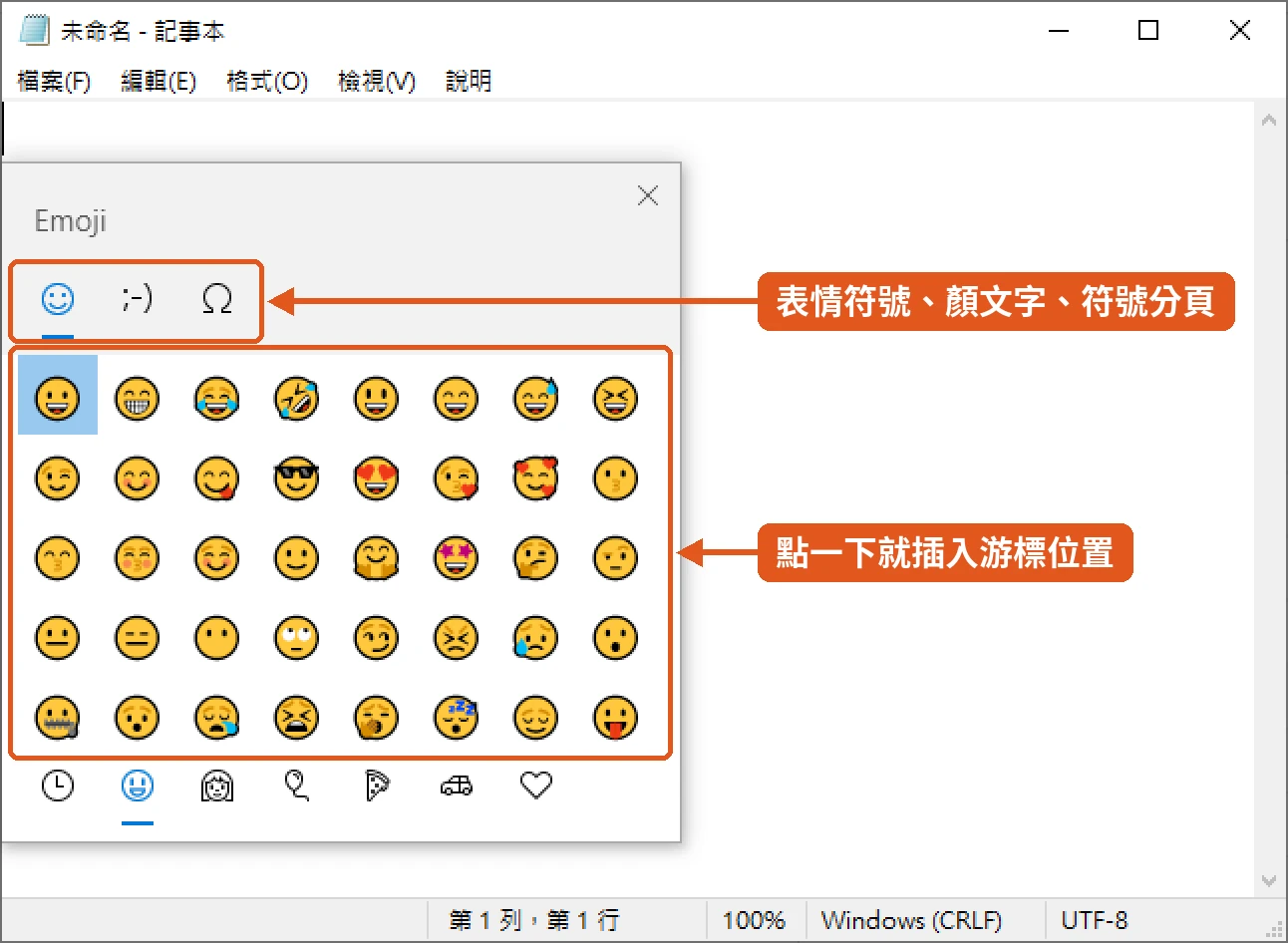The image size is (1288, 943).
Task: Insert the face with tears of joy emoji
Action: pos(217,399)
